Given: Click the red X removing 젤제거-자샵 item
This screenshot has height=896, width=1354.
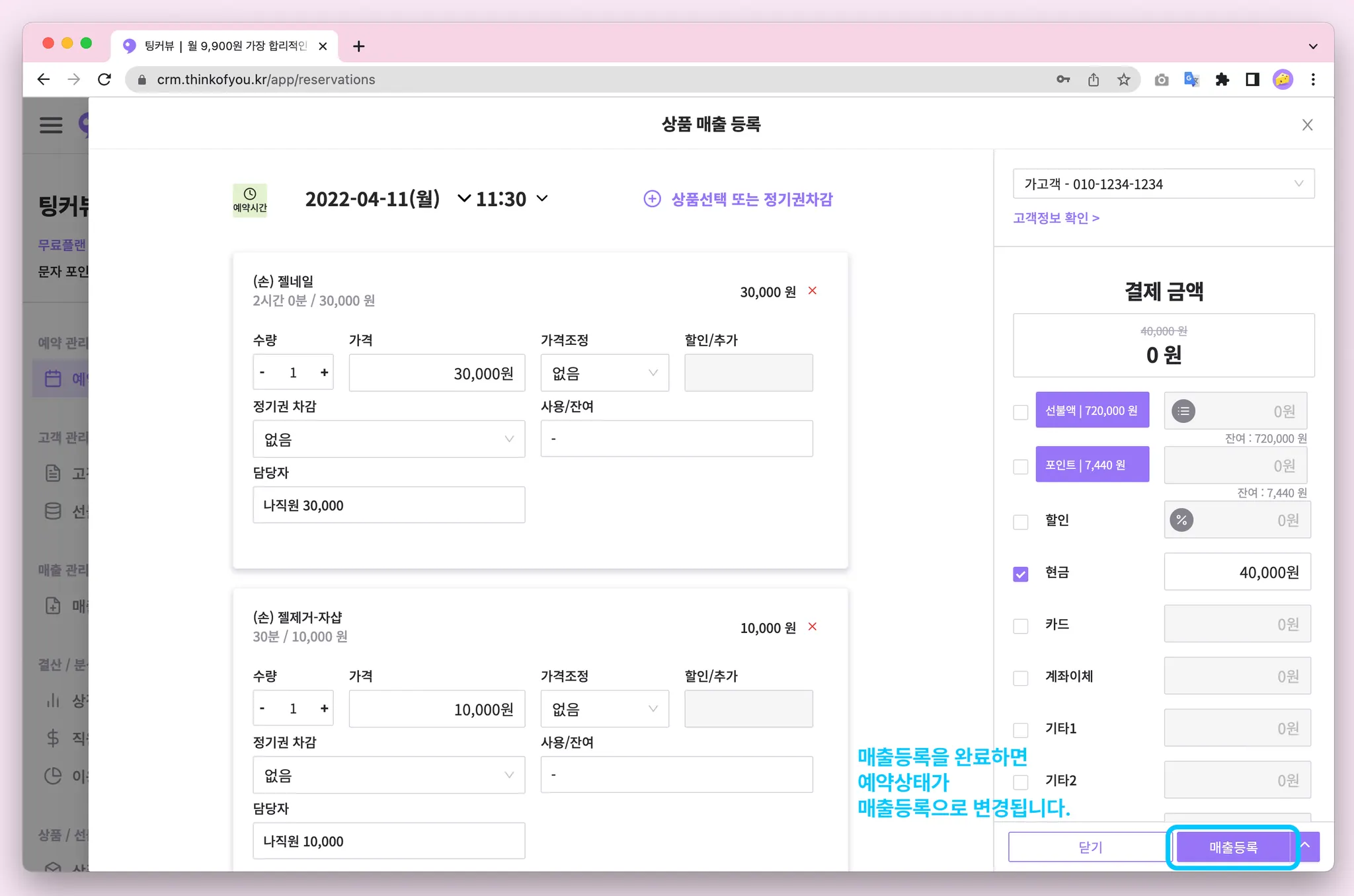Looking at the screenshot, I should pyautogui.click(x=813, y=626).
